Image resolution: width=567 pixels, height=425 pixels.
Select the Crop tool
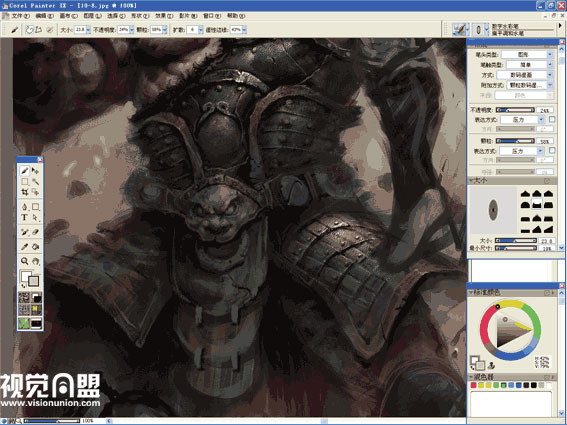24,192
